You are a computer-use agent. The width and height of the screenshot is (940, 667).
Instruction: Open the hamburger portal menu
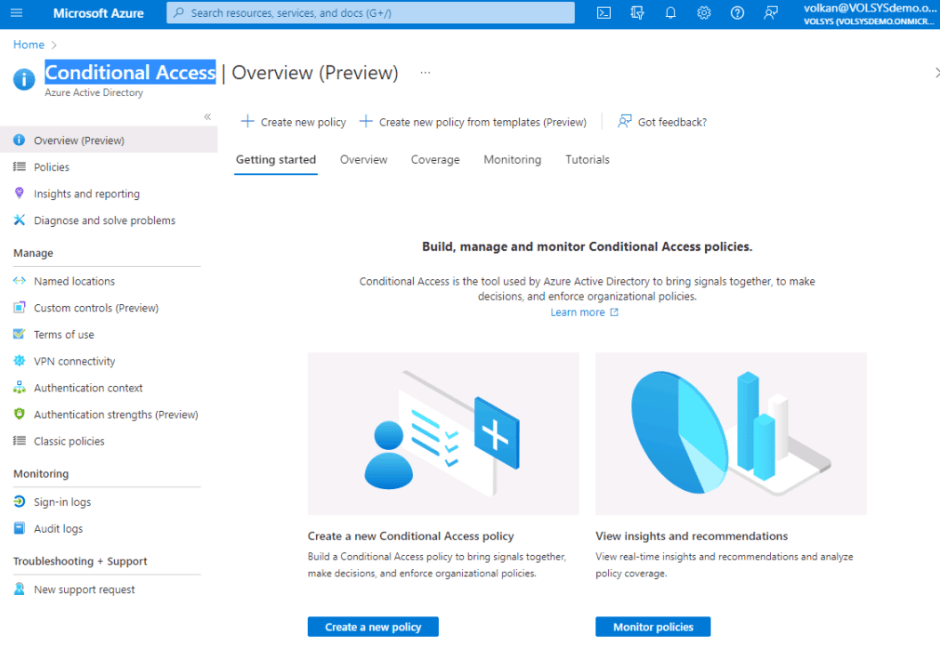coord(16,13)
